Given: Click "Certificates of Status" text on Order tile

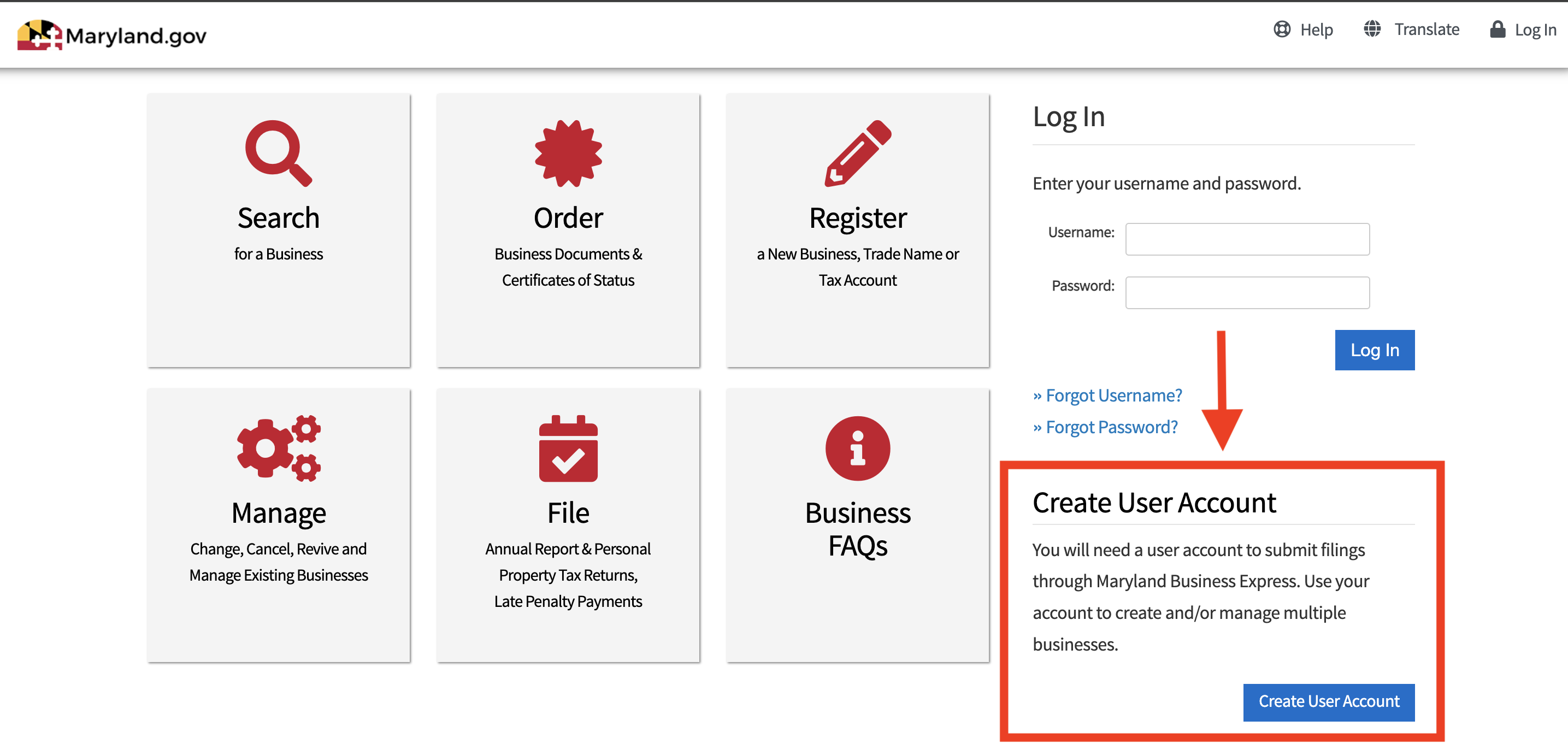Looking at the screenshot, I should (568, 280).
